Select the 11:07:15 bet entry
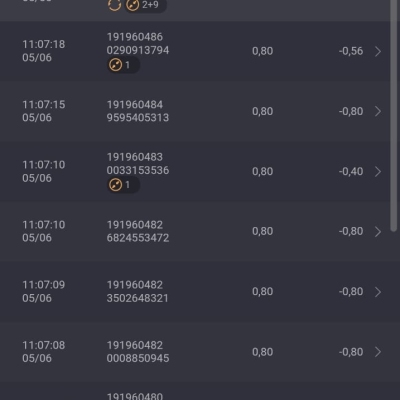Image resolution: width=400 pixels, height=400 pixels. pyautogui.click(x=195, y=111)
